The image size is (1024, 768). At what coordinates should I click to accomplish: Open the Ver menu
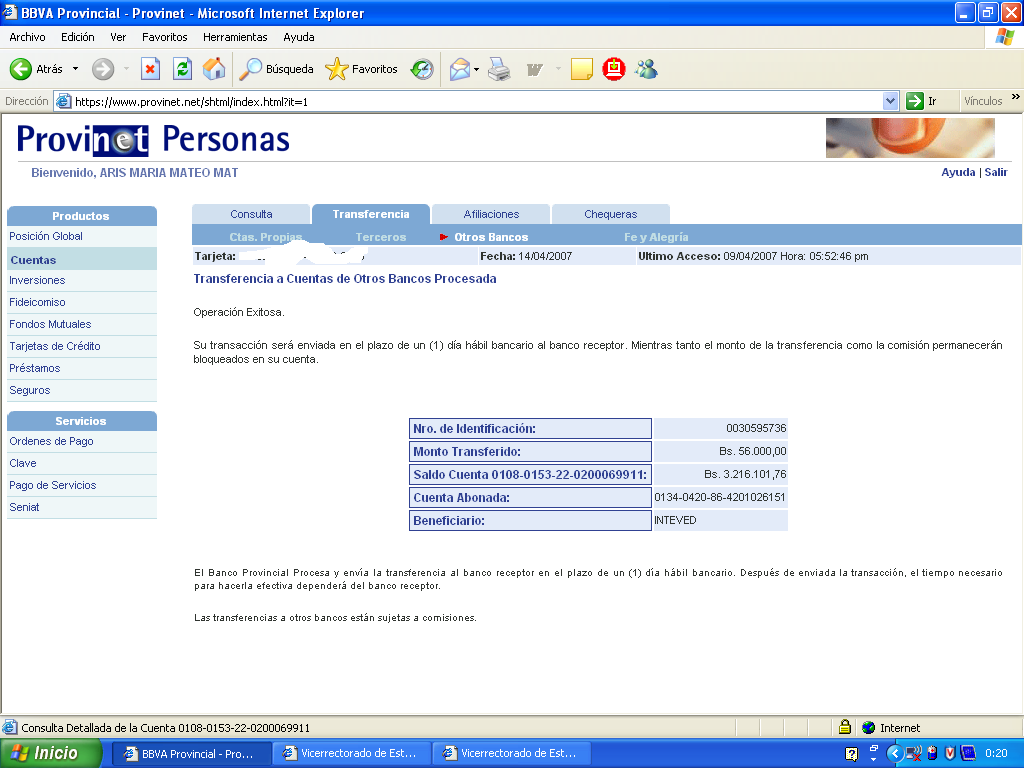[118, 37]
